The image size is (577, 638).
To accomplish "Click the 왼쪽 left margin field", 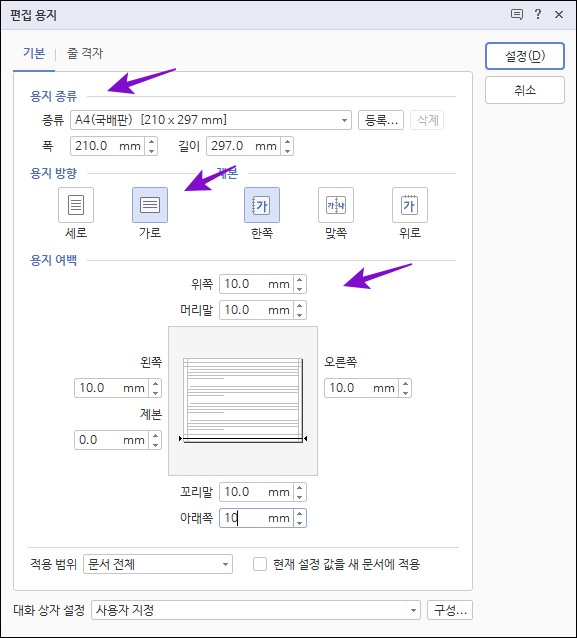I will click(113, 388).
